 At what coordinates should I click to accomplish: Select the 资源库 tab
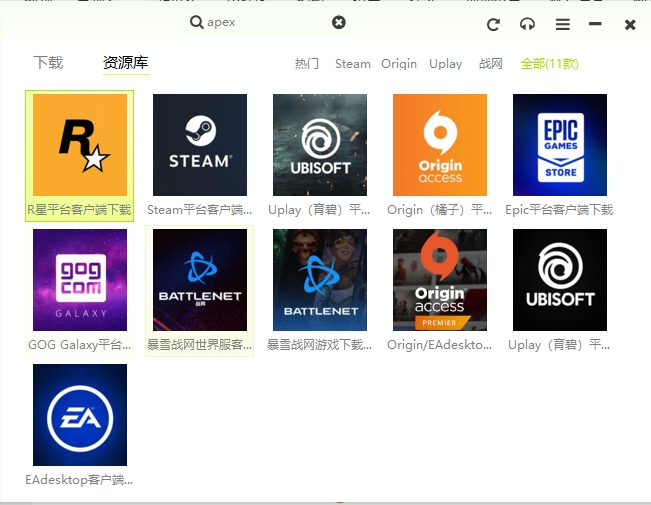click(126, 63)
